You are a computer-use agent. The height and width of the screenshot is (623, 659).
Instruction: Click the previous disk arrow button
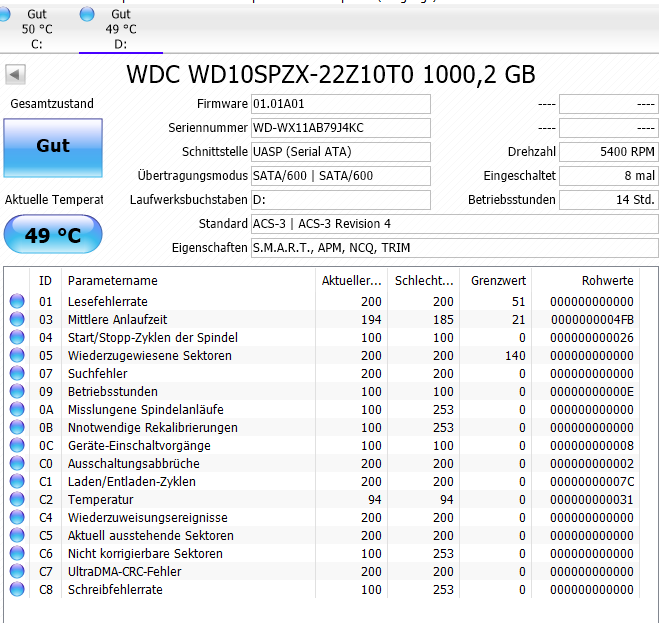point(15,75)
